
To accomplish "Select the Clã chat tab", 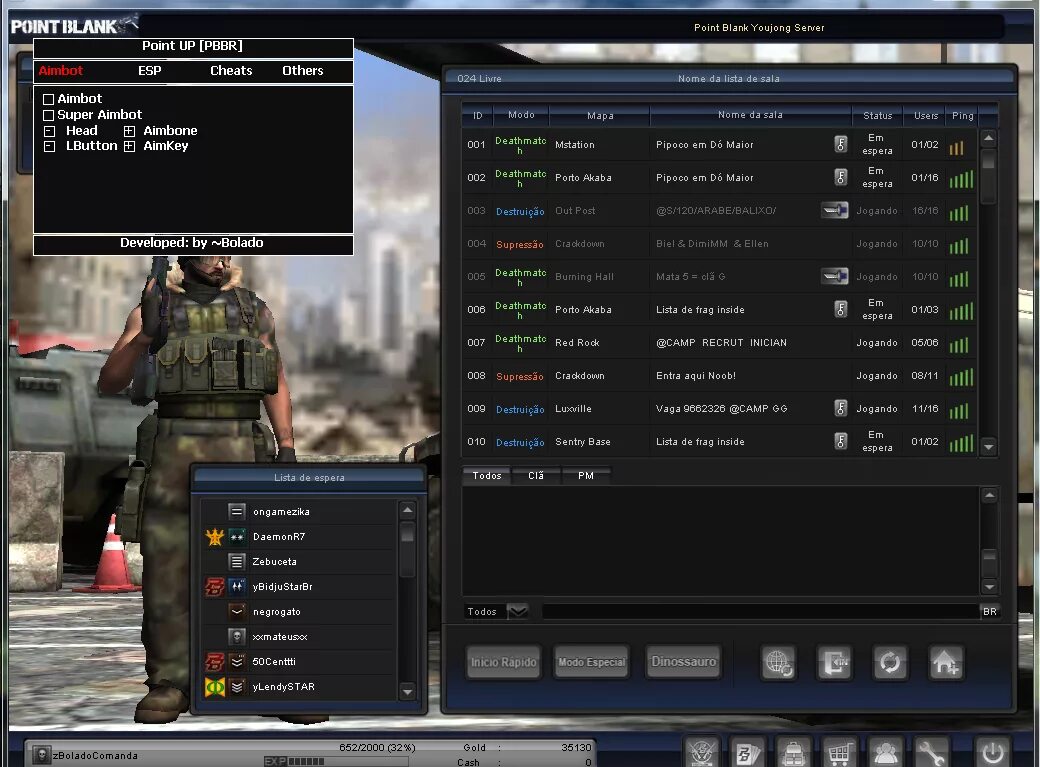I will [536, 476].
